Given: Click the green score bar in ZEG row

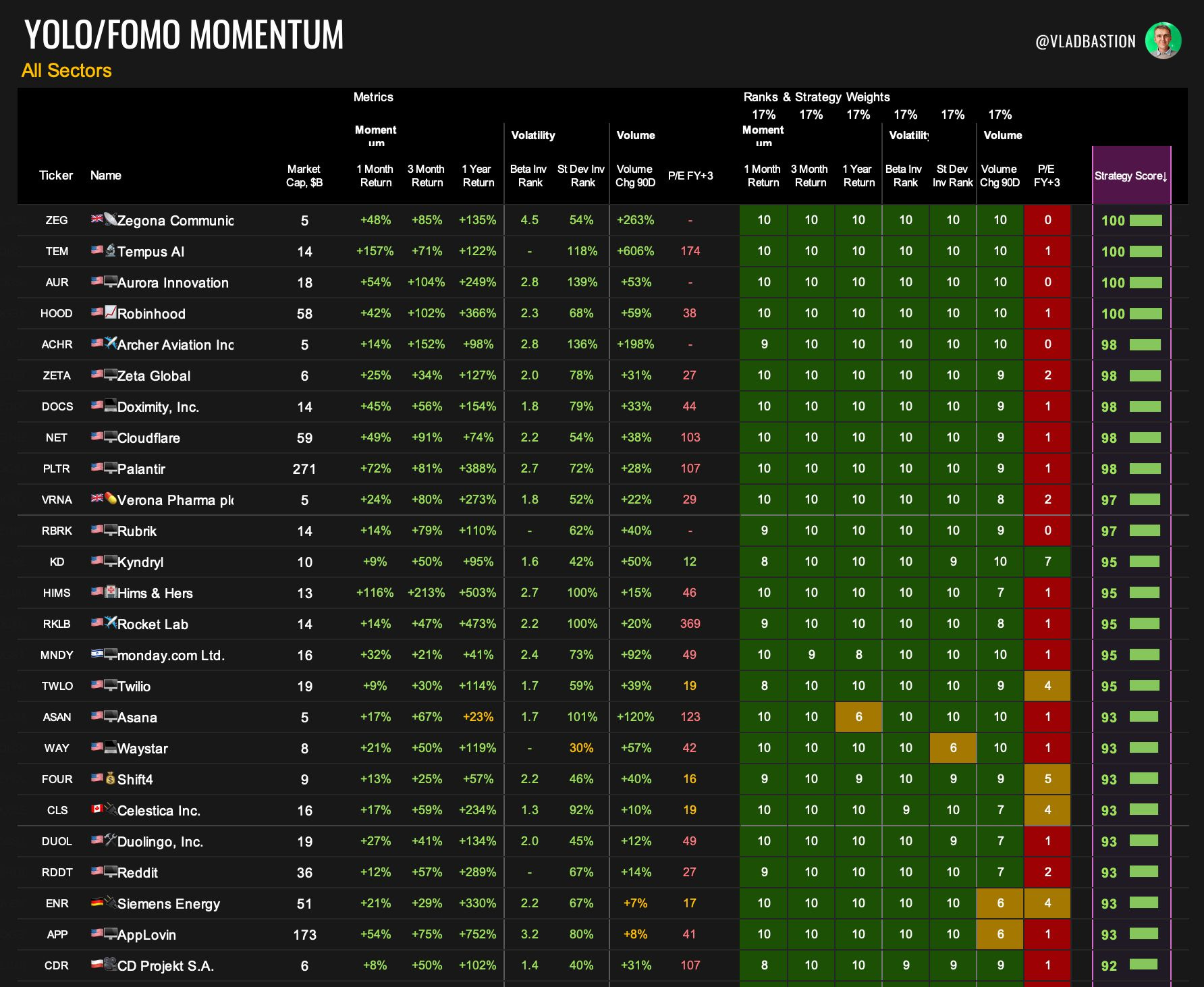Looking at the screenshot, I should click(1146, 220).
